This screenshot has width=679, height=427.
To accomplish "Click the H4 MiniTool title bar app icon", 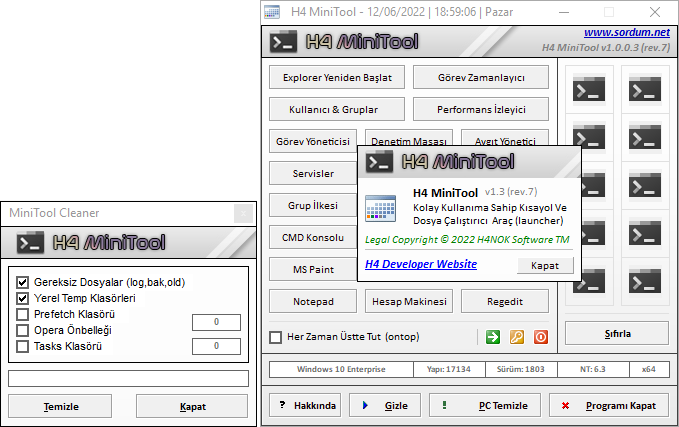I will click(272, 12).
